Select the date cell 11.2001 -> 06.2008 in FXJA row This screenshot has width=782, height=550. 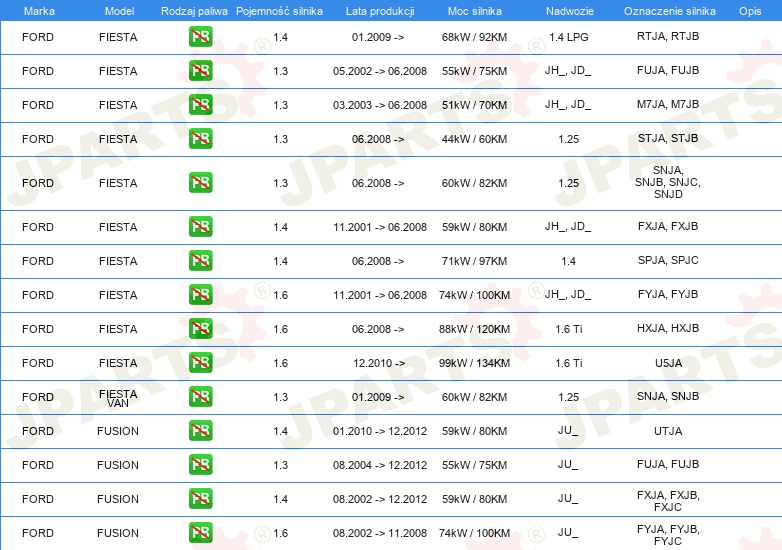(x=380, y=227)
